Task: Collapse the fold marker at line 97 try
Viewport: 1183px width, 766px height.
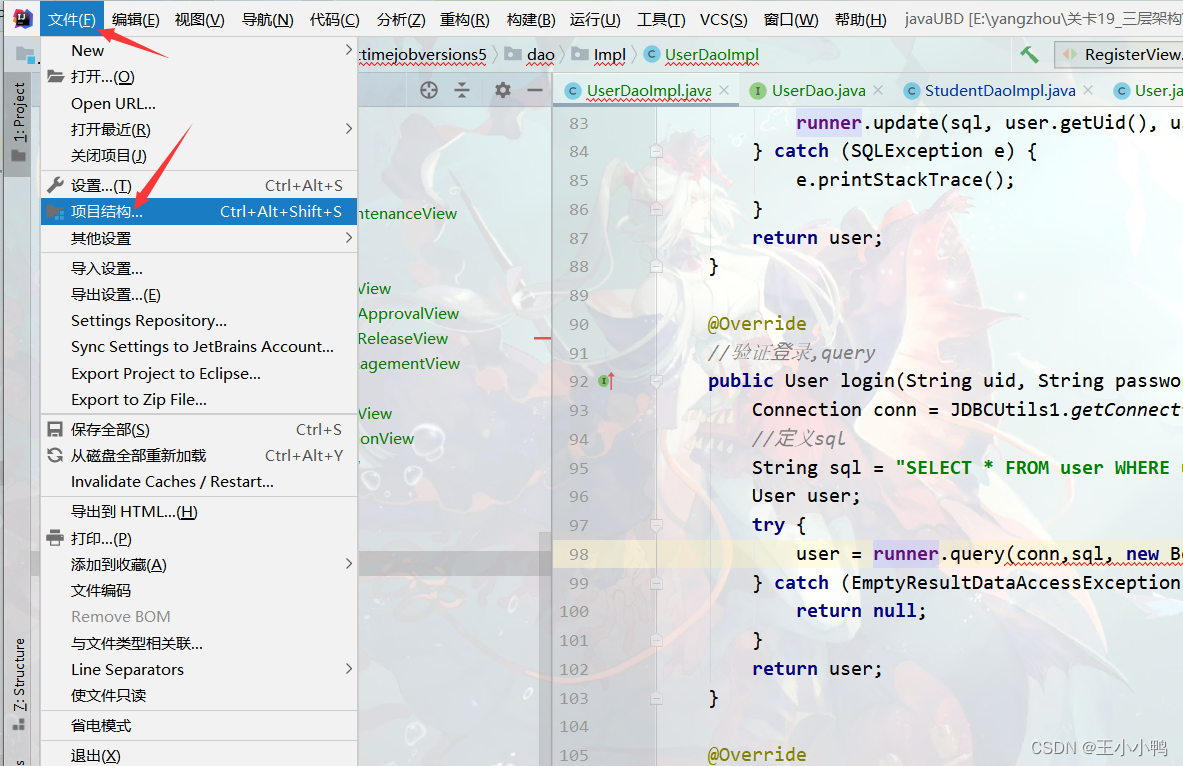Action: coord(656,526)
